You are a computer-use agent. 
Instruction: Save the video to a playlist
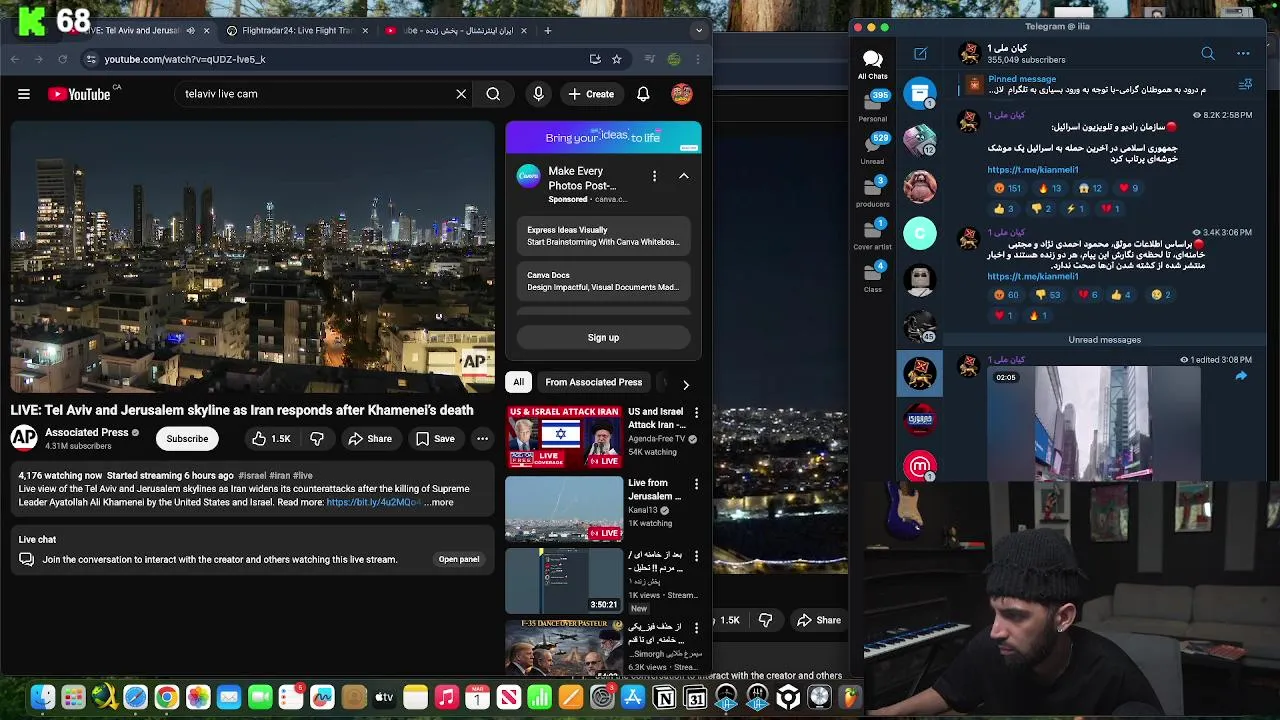pyautogui.click(x=435, y=439)
